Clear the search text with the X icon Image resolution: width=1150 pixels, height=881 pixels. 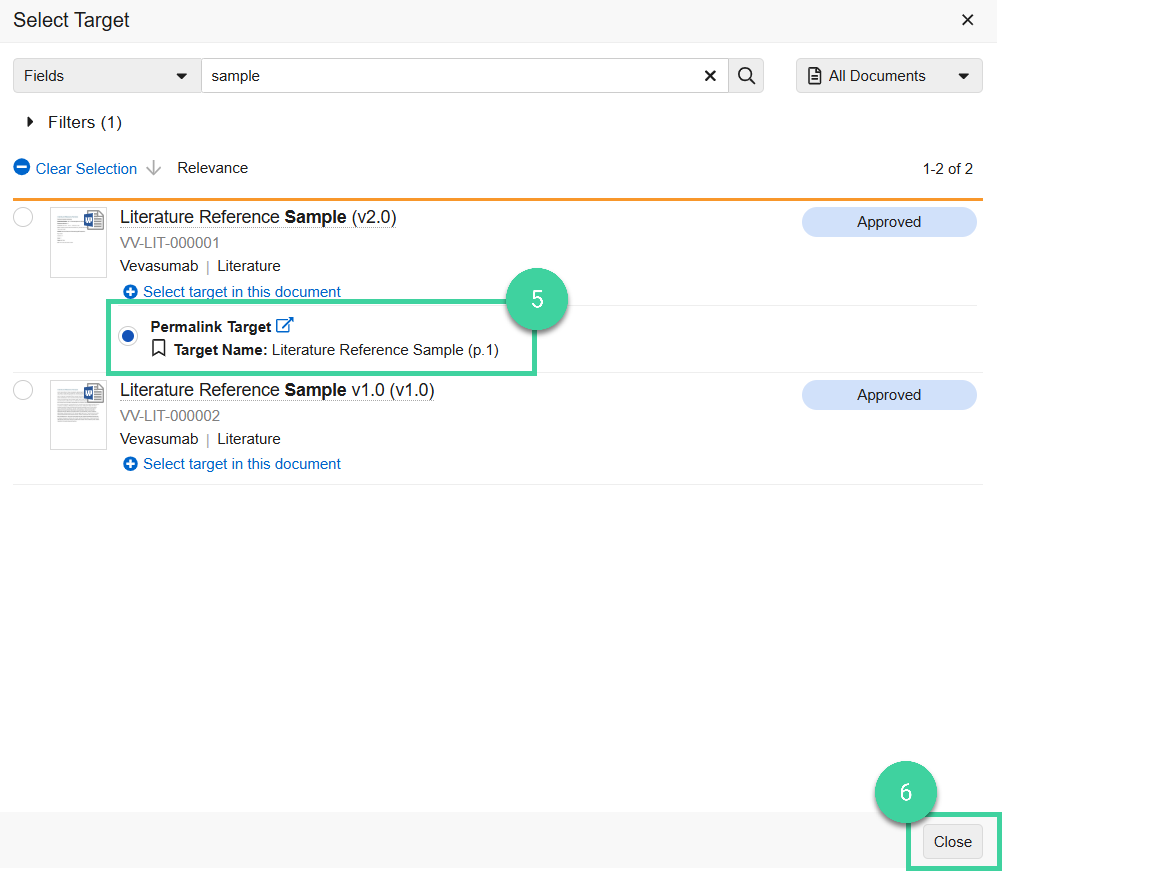tap(710, 76)
